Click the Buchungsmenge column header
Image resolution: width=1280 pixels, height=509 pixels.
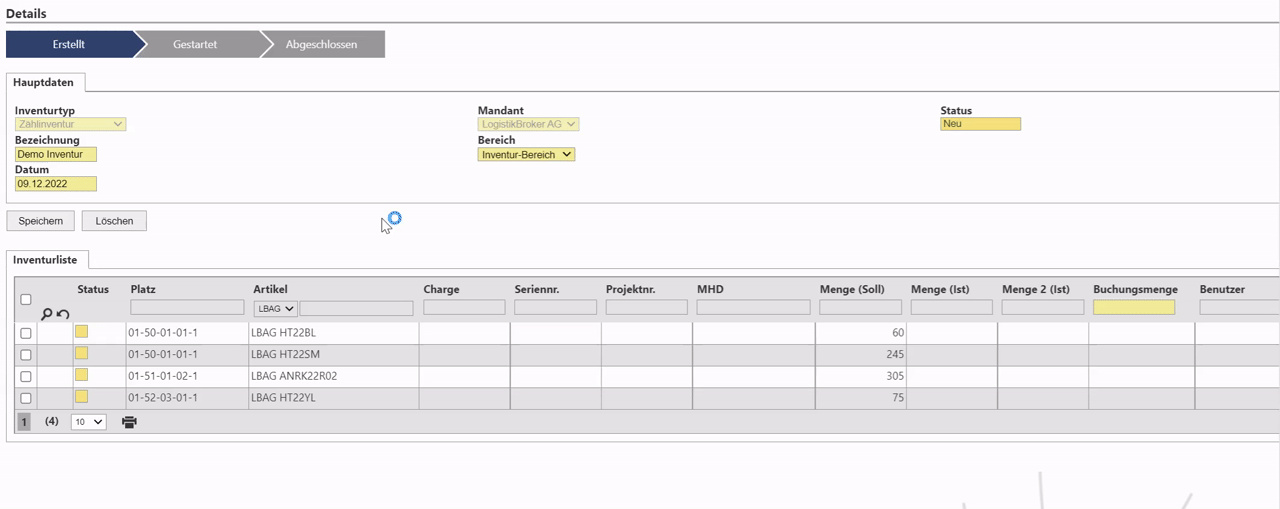pyautogui.click(x=1135, y=290)
